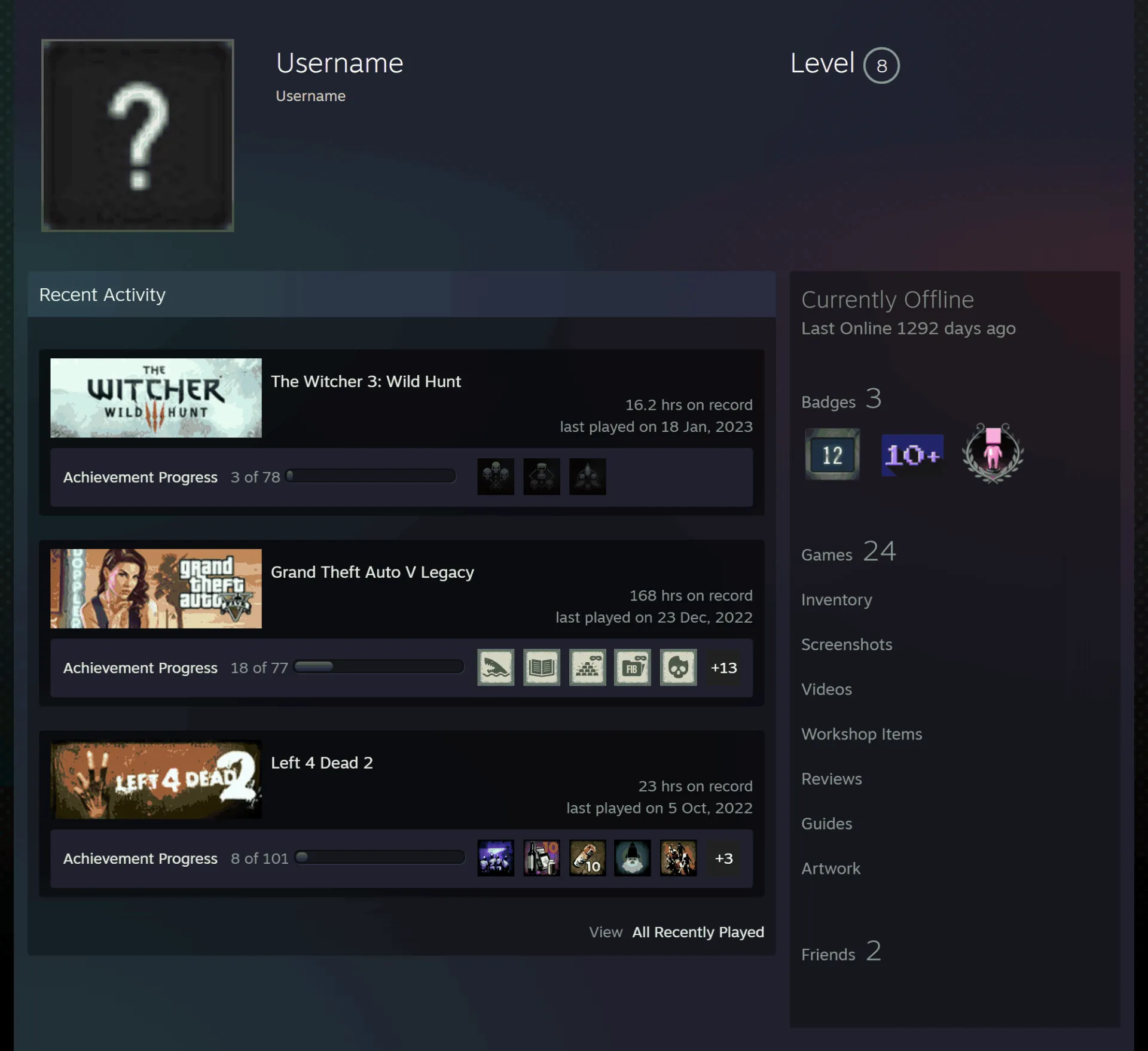Go to Videos
Screen dimensions: 1148x1051
tap(826, 689)
